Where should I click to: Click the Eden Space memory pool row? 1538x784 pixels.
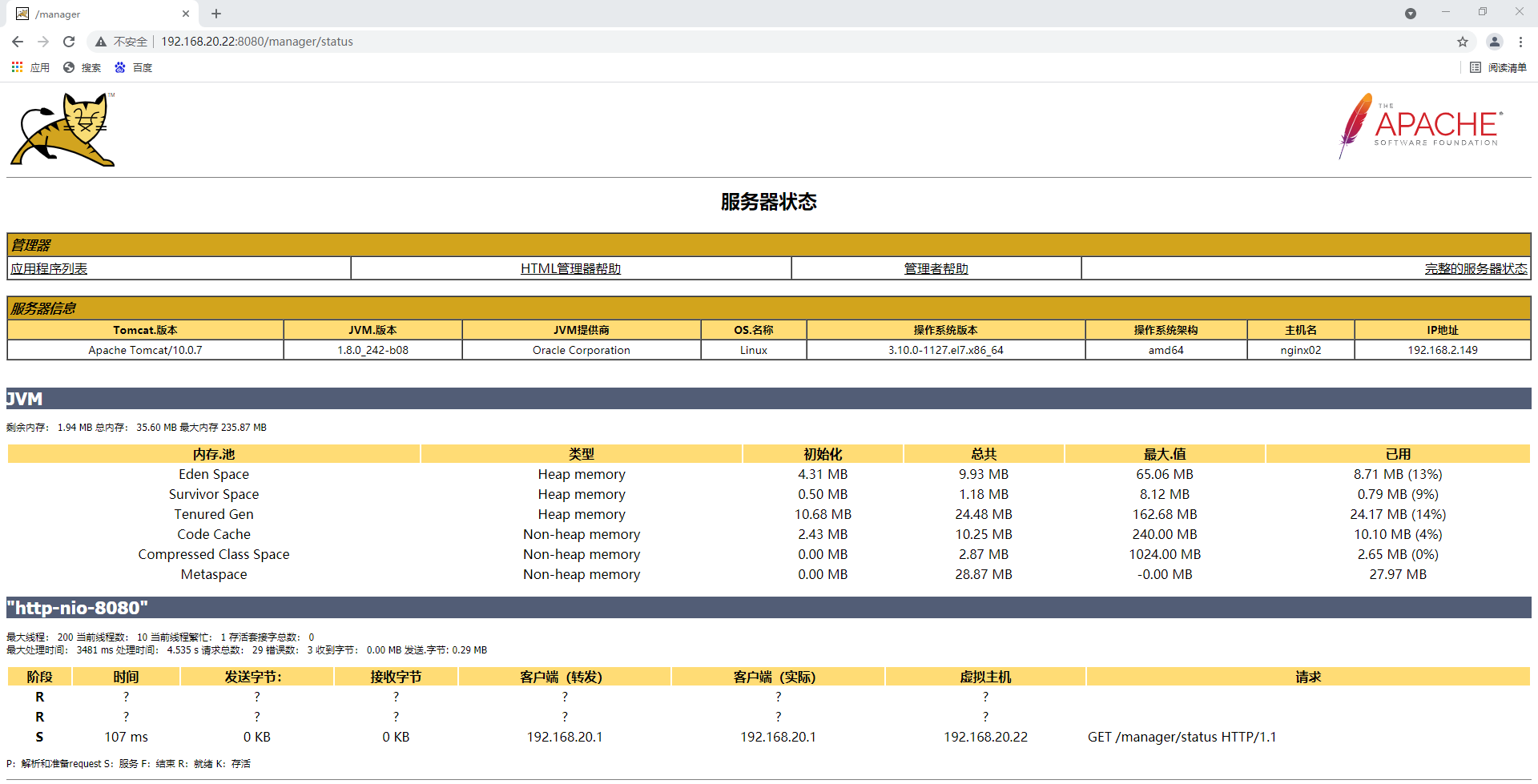click(x=769, y=474)
